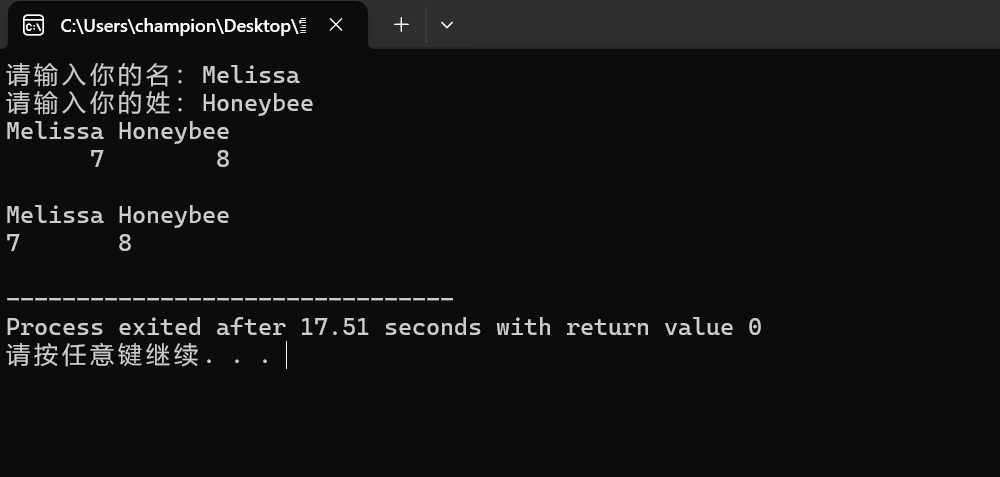Expand the new tab profile dropdown chevron
The image size is (1000, 477).
[447, 25]
